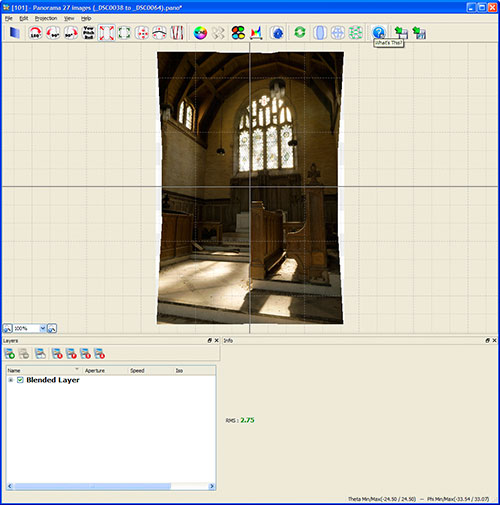Click the layers list scroll right arrow
500x505 pixels.
click(212, 486)
